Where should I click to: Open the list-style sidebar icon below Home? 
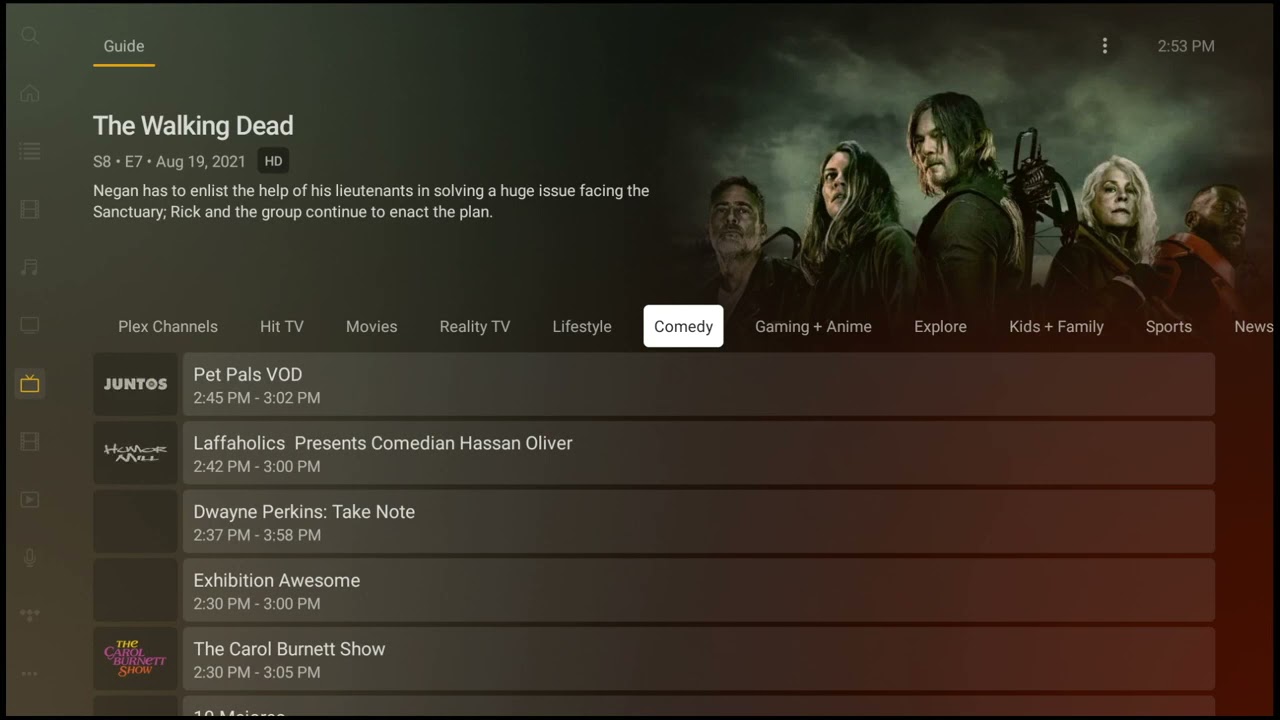pos(30,151)
